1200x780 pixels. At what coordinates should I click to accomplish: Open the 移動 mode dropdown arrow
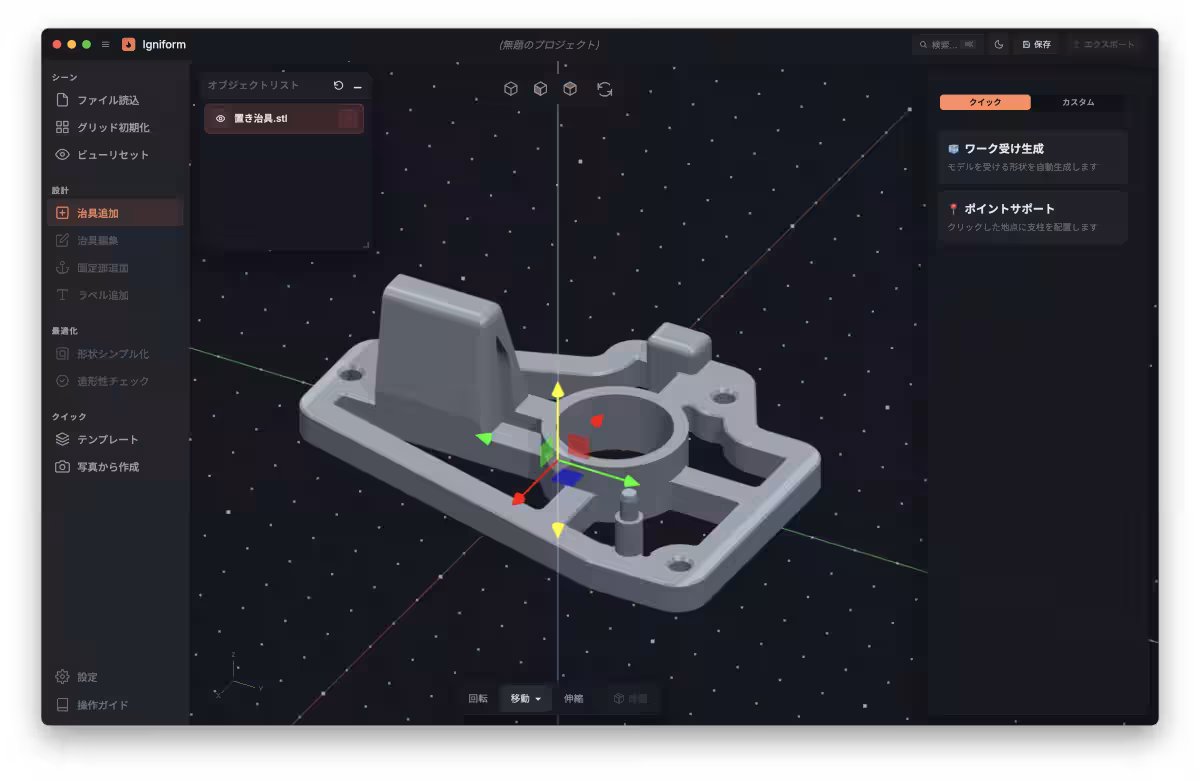click(x=538, y=699)
